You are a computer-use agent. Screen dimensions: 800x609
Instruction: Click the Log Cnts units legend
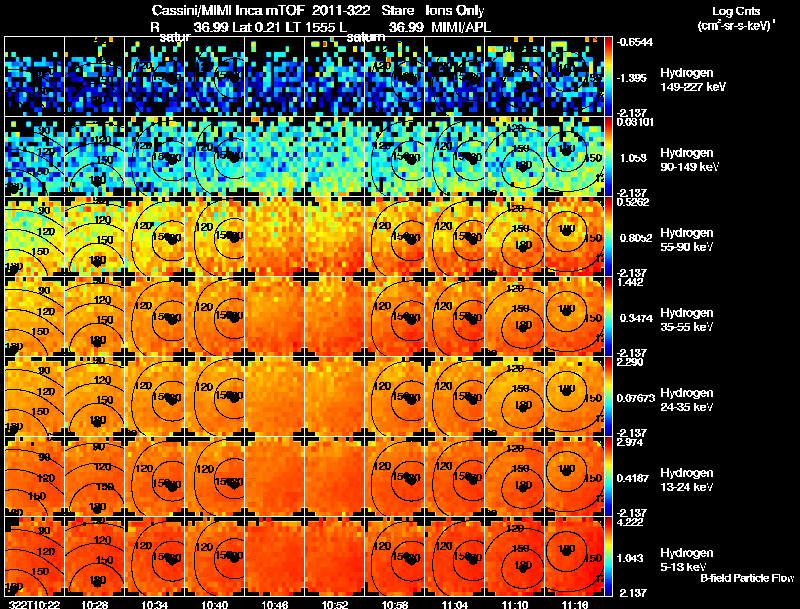pos(736,18)
